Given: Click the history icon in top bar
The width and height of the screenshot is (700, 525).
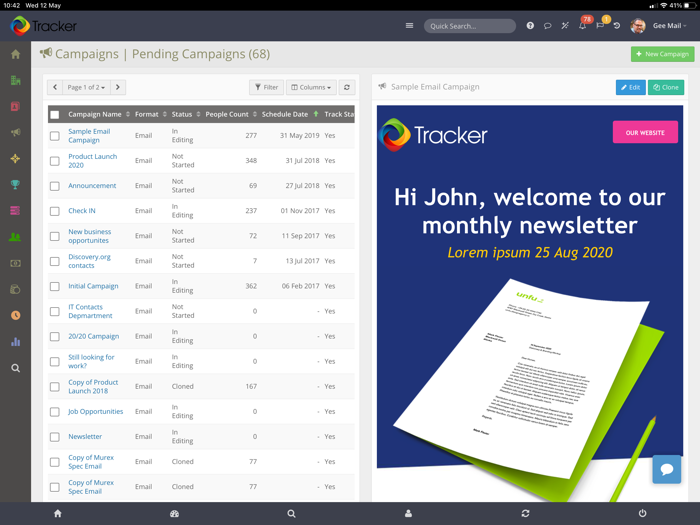Looking at the screenshot, I should click(617, 25).
